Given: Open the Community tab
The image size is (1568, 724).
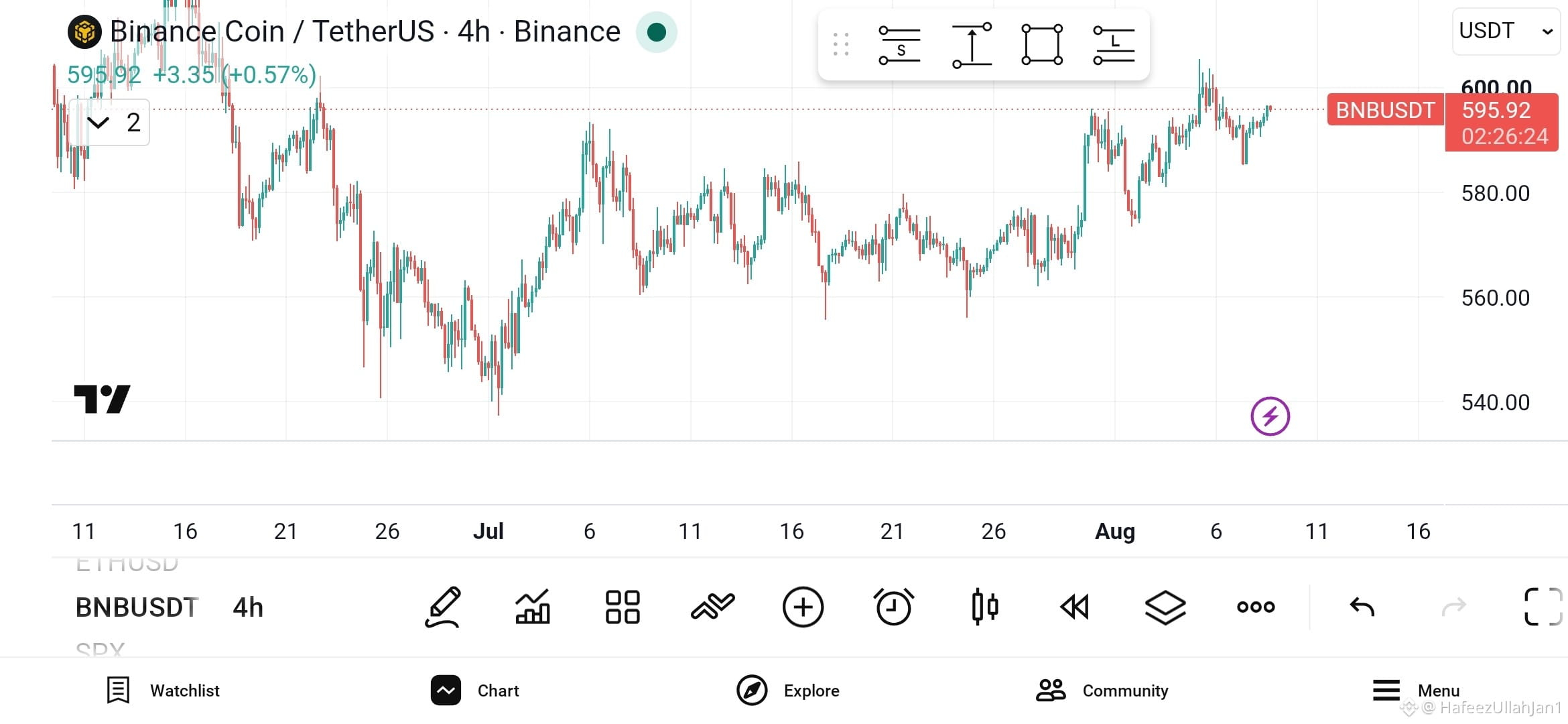Looking at the screenshot, I should (1102, 690).
